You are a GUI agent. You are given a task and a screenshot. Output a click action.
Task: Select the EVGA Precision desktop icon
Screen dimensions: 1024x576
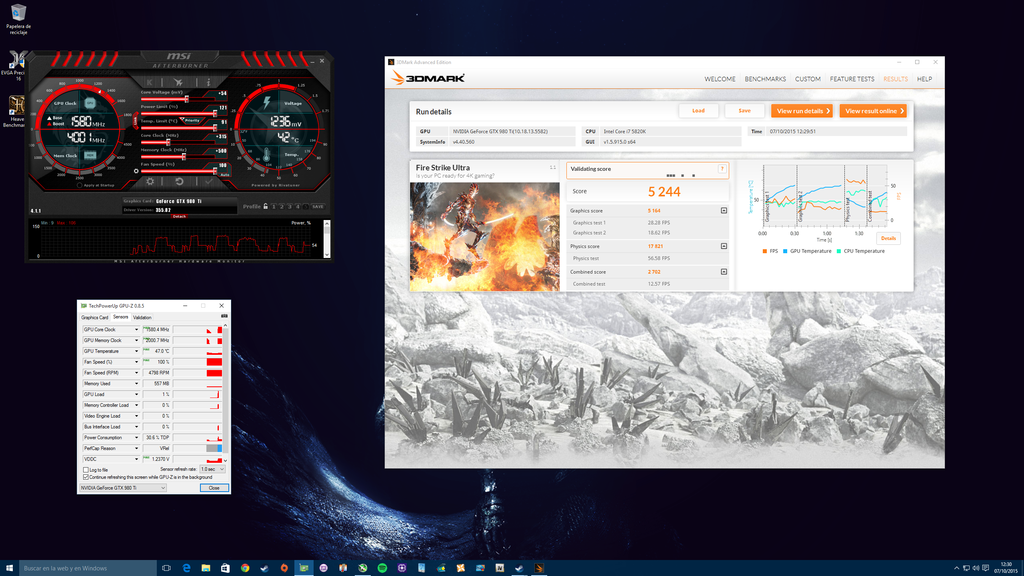click(x=14, y=65)
